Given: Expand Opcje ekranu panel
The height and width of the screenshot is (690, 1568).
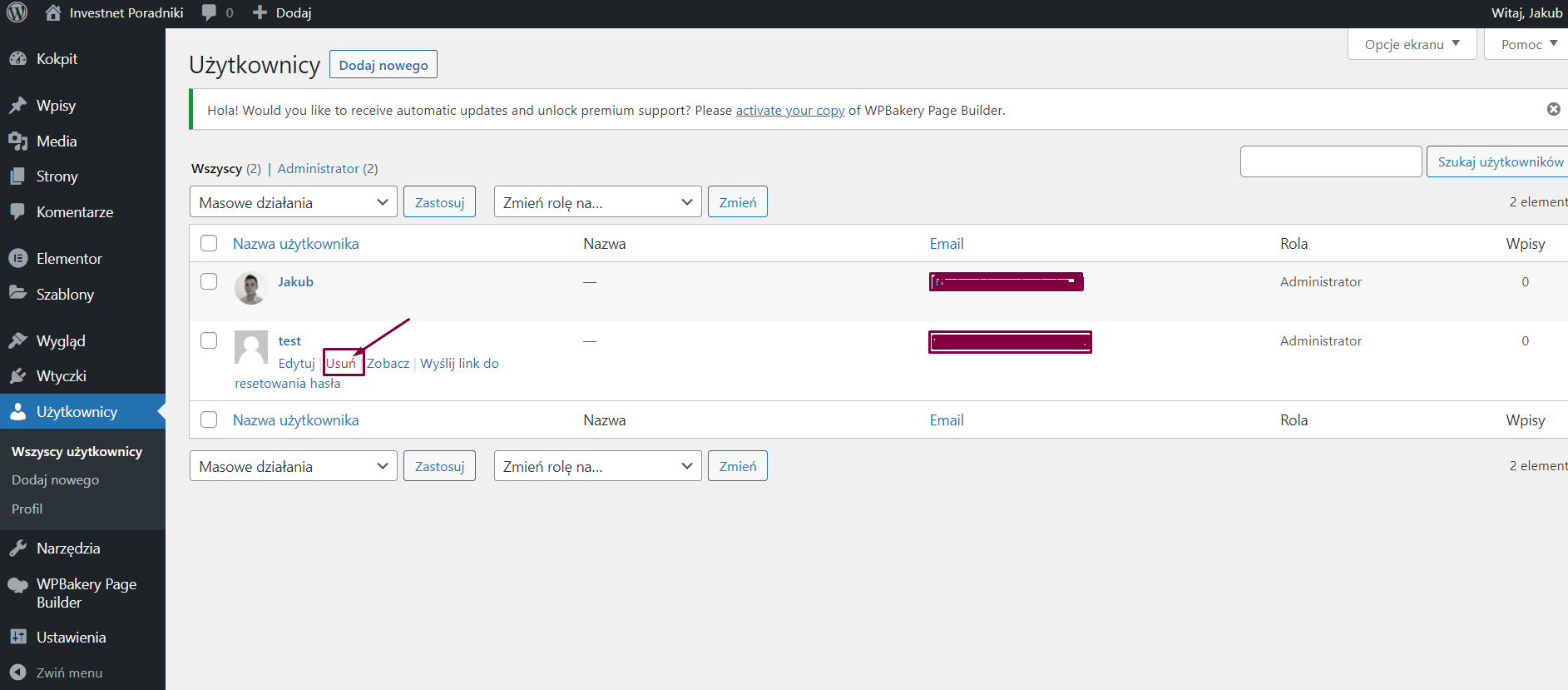Looking at the screenshot, I should [x=1412, y=44].
